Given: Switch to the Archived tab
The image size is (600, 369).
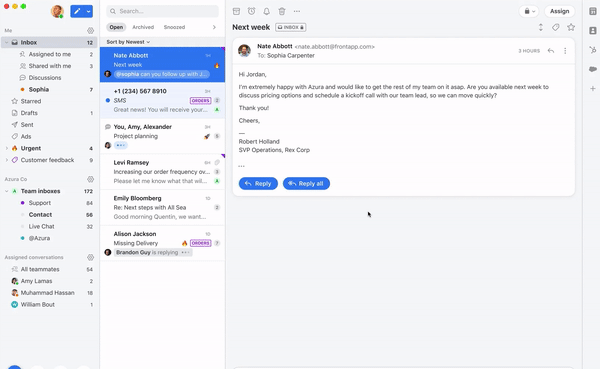Looking at the screenshot, I should [x=143, y=27].
